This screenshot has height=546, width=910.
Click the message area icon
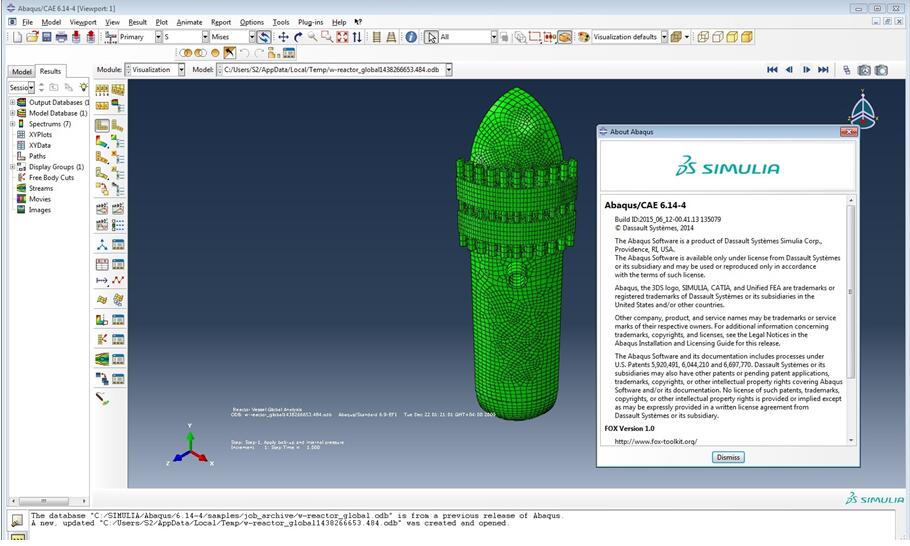[17, 520]
